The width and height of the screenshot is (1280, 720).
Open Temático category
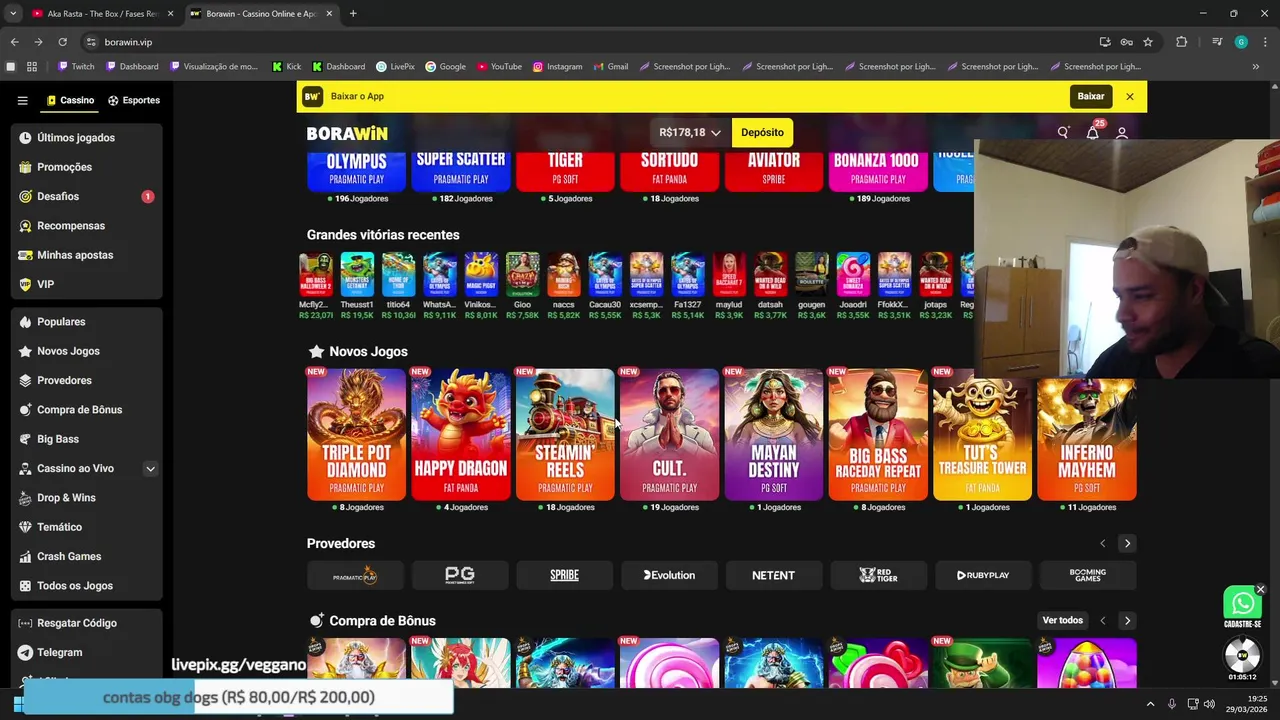pyautogui.click(x=86, y=527)
